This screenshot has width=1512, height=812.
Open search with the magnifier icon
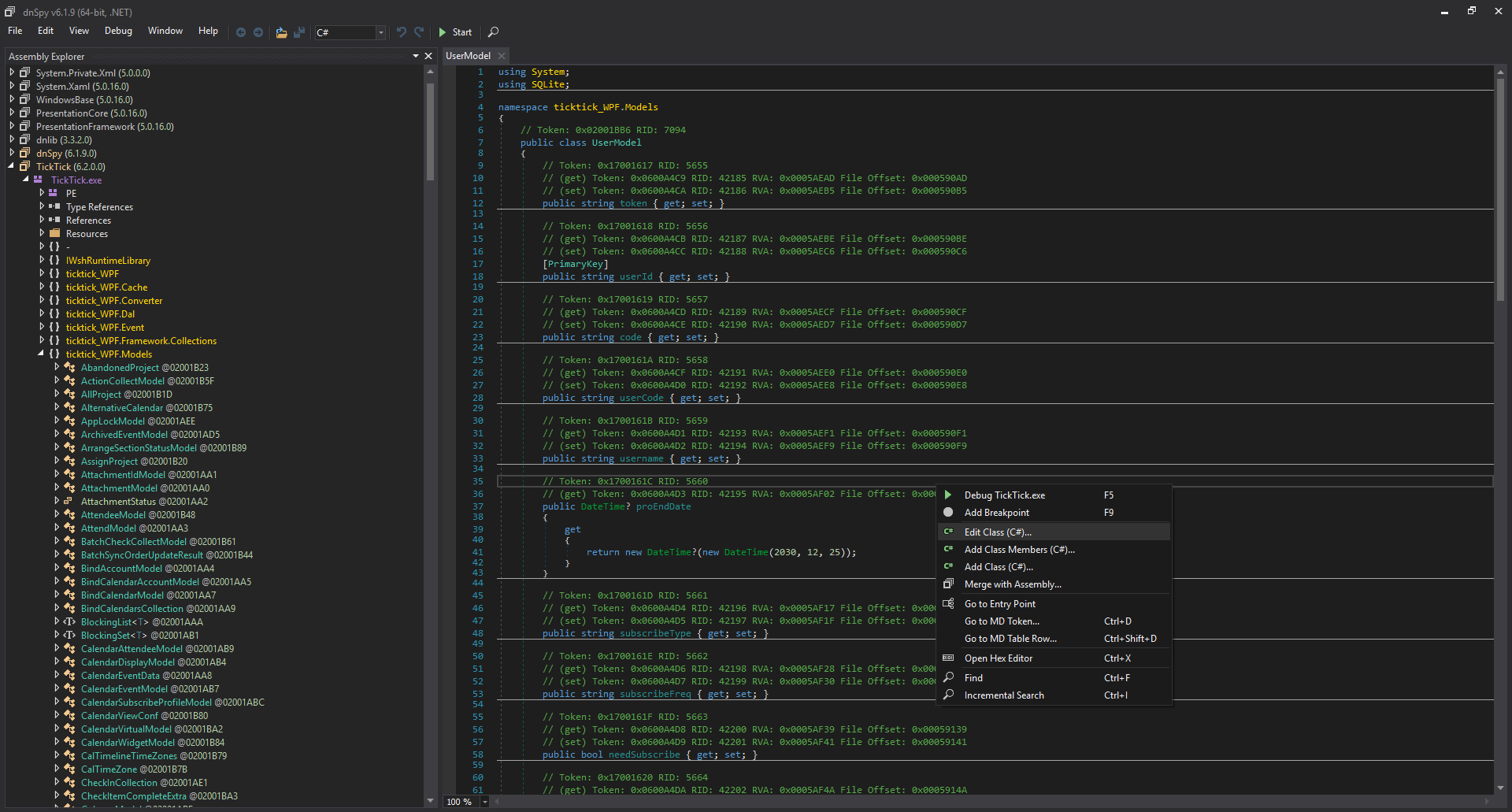click(x=494, y=32)
